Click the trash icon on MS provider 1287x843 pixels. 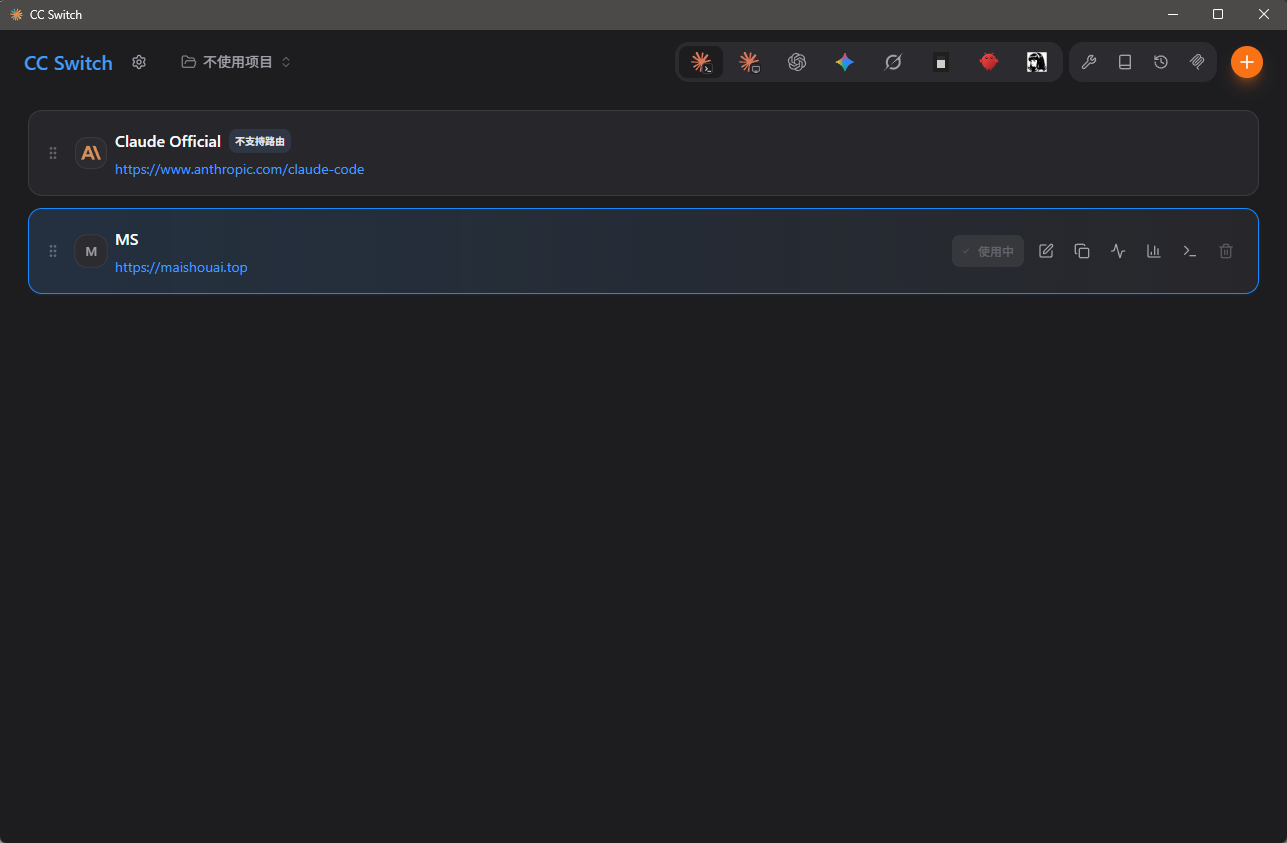1226,251
